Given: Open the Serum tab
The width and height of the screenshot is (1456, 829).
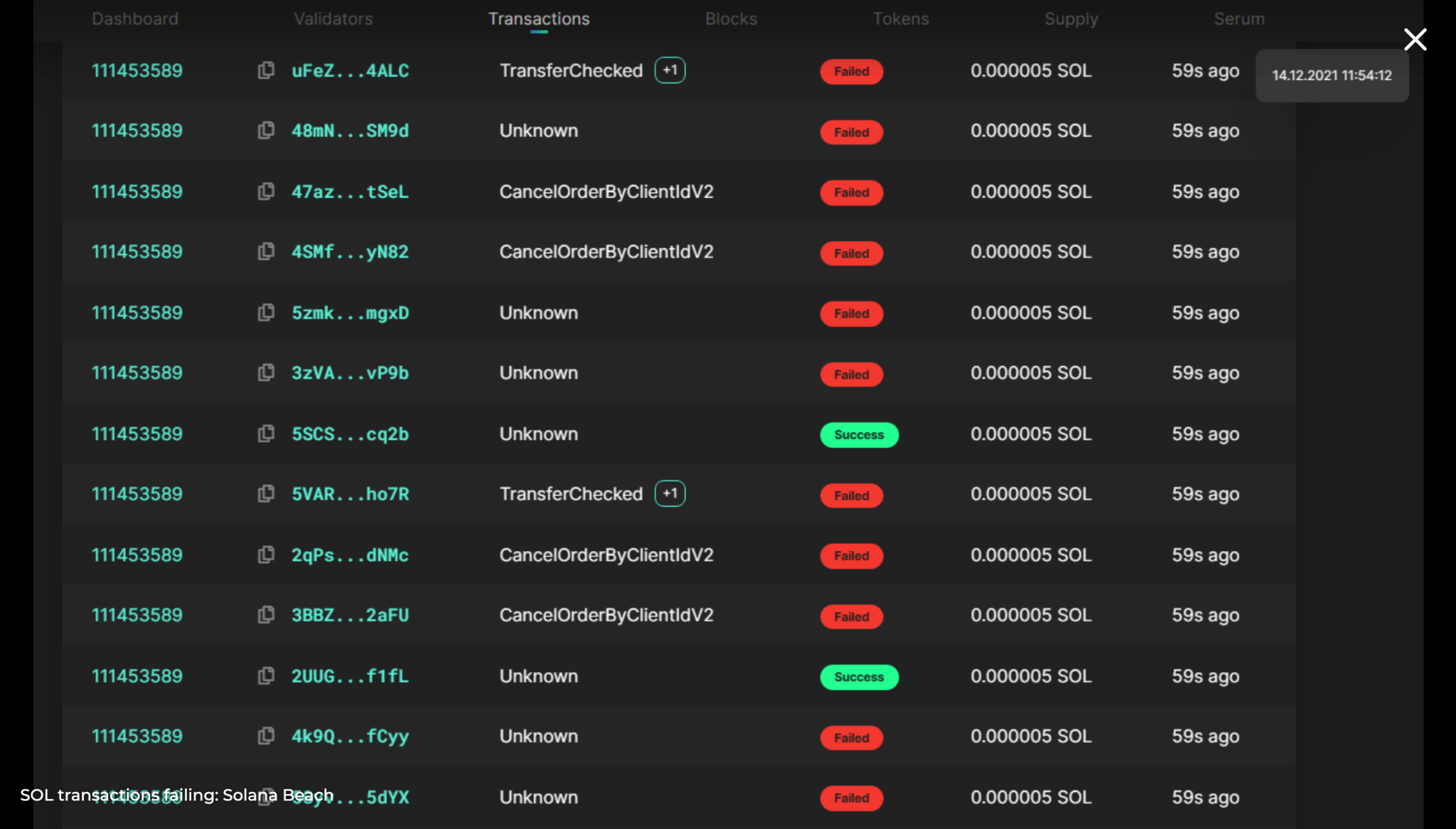Looking at the screenshot, I should click(x=1238, y=19).
